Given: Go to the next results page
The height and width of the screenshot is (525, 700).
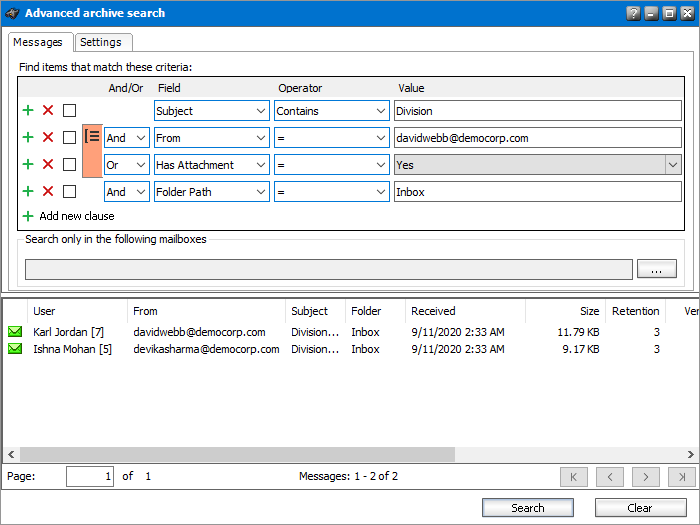Looking at the screenshot, I should click(x=646, y=477).
